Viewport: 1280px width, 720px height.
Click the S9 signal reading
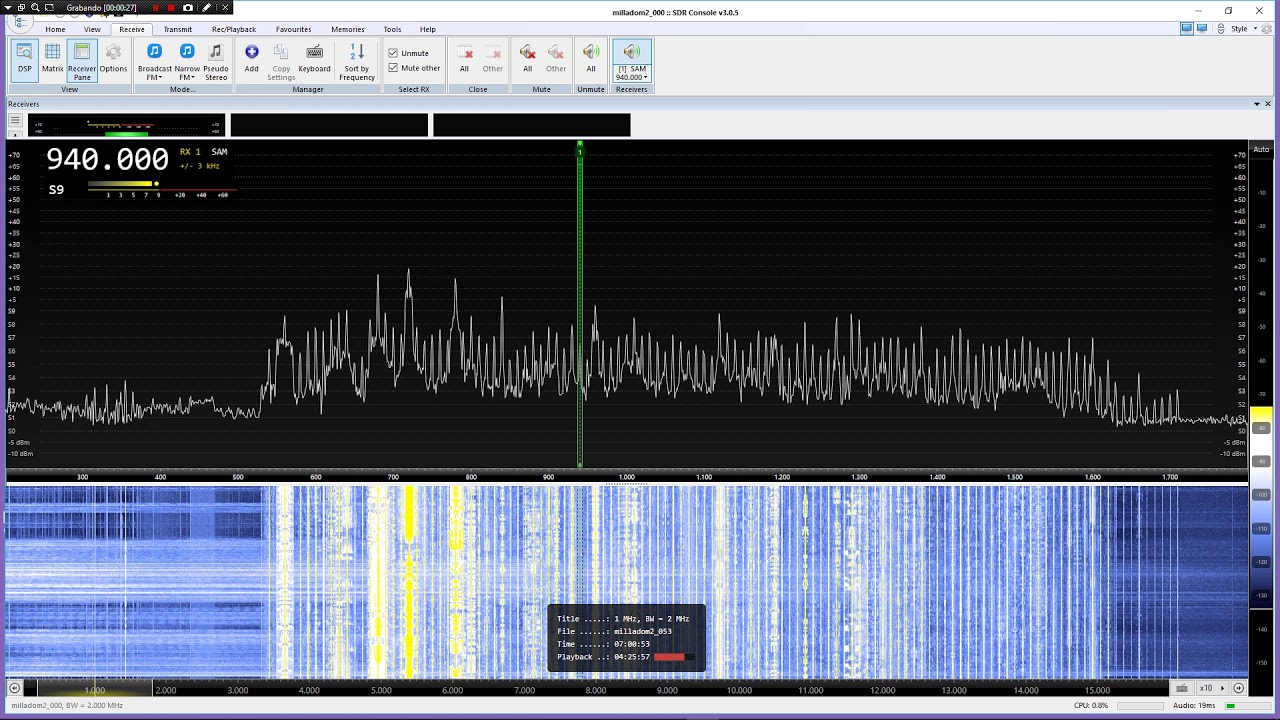coord(56,190)
